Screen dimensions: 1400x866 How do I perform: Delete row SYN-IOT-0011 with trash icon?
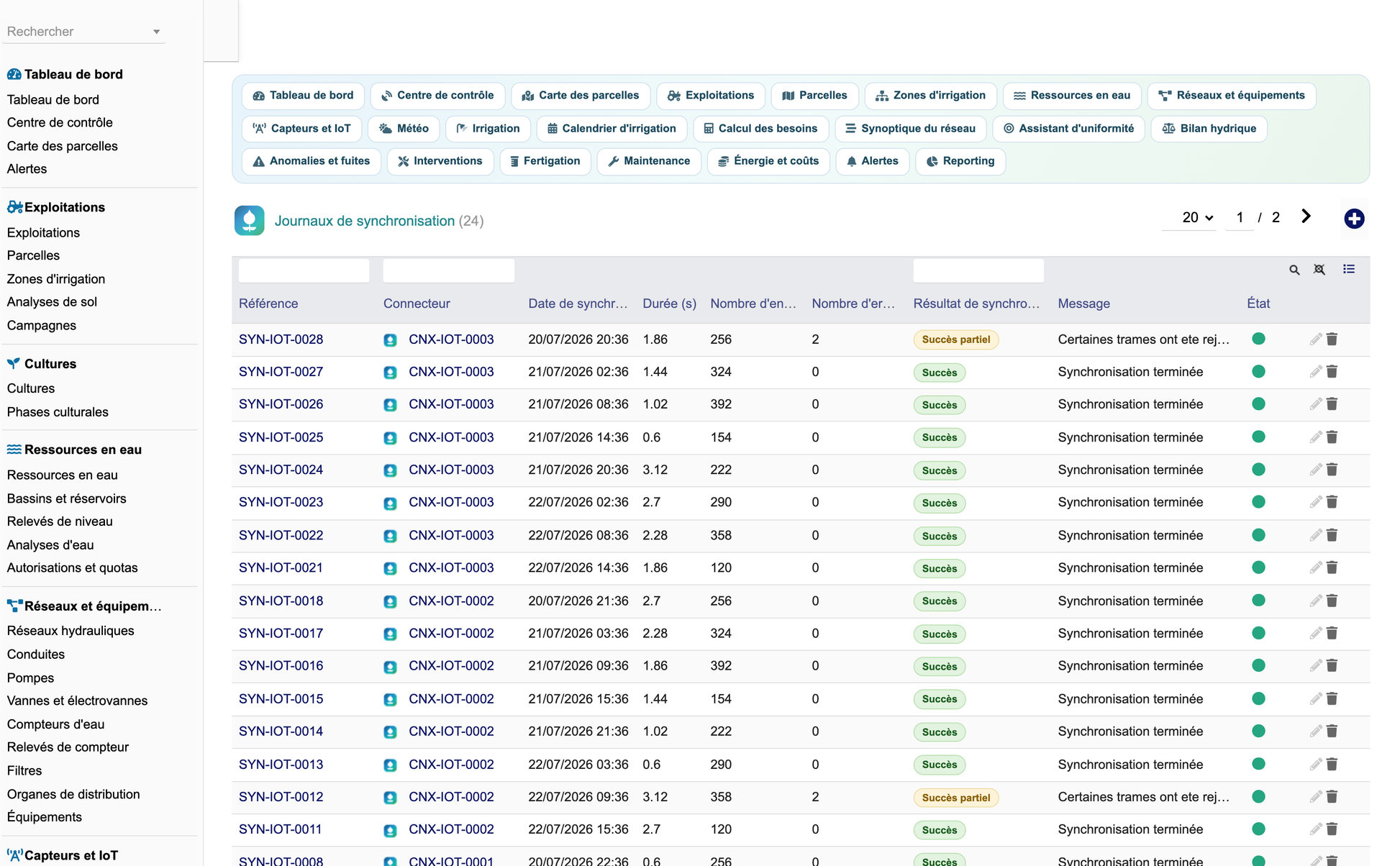(x=1332, y=829)
